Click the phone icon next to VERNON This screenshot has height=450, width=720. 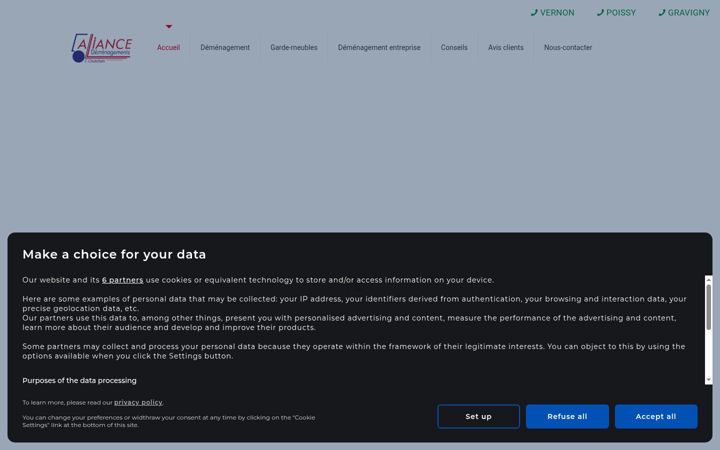534,13
